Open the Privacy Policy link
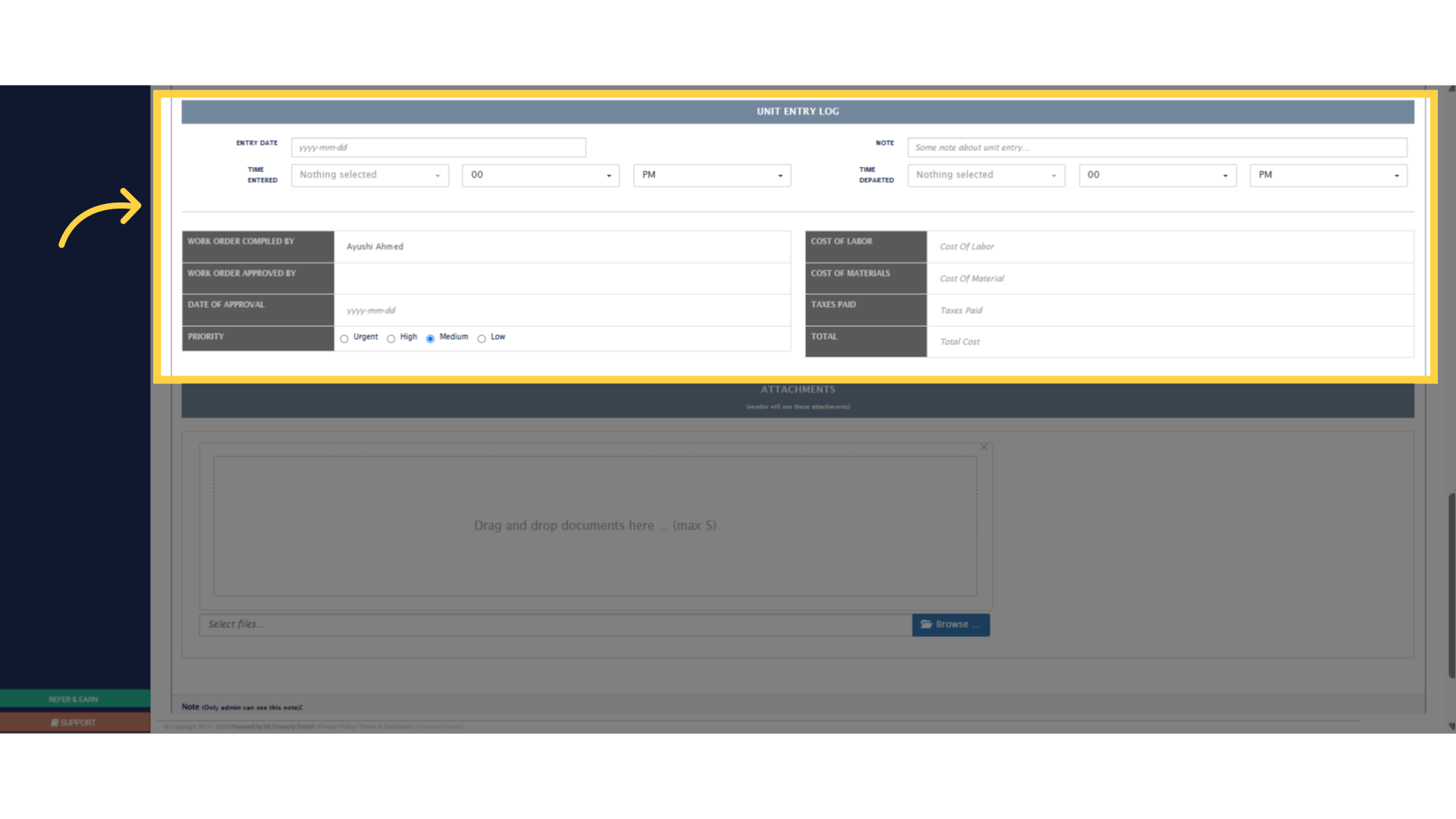The width and height of the screenshot is (1456, 819). coord(337,726)
